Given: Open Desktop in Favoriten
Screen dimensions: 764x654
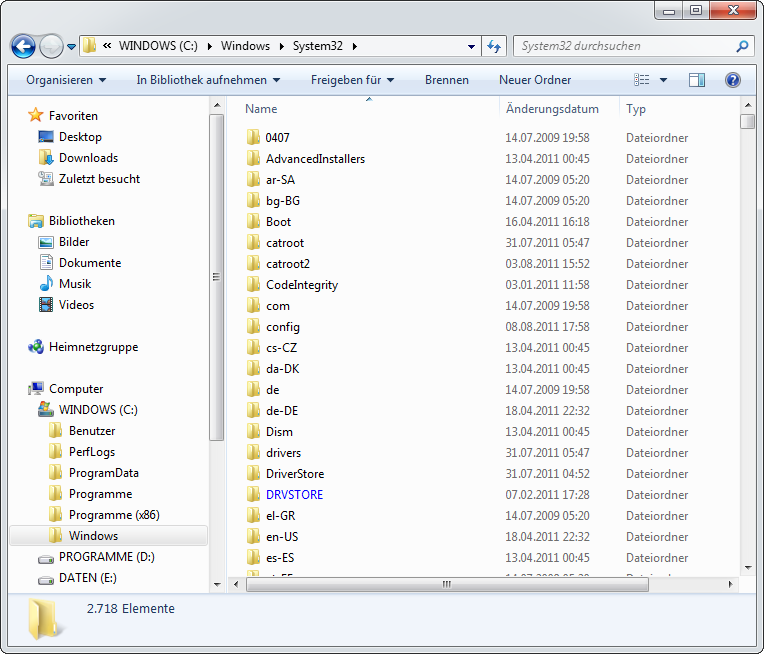Looking at the screenshot, I should 80,136.
